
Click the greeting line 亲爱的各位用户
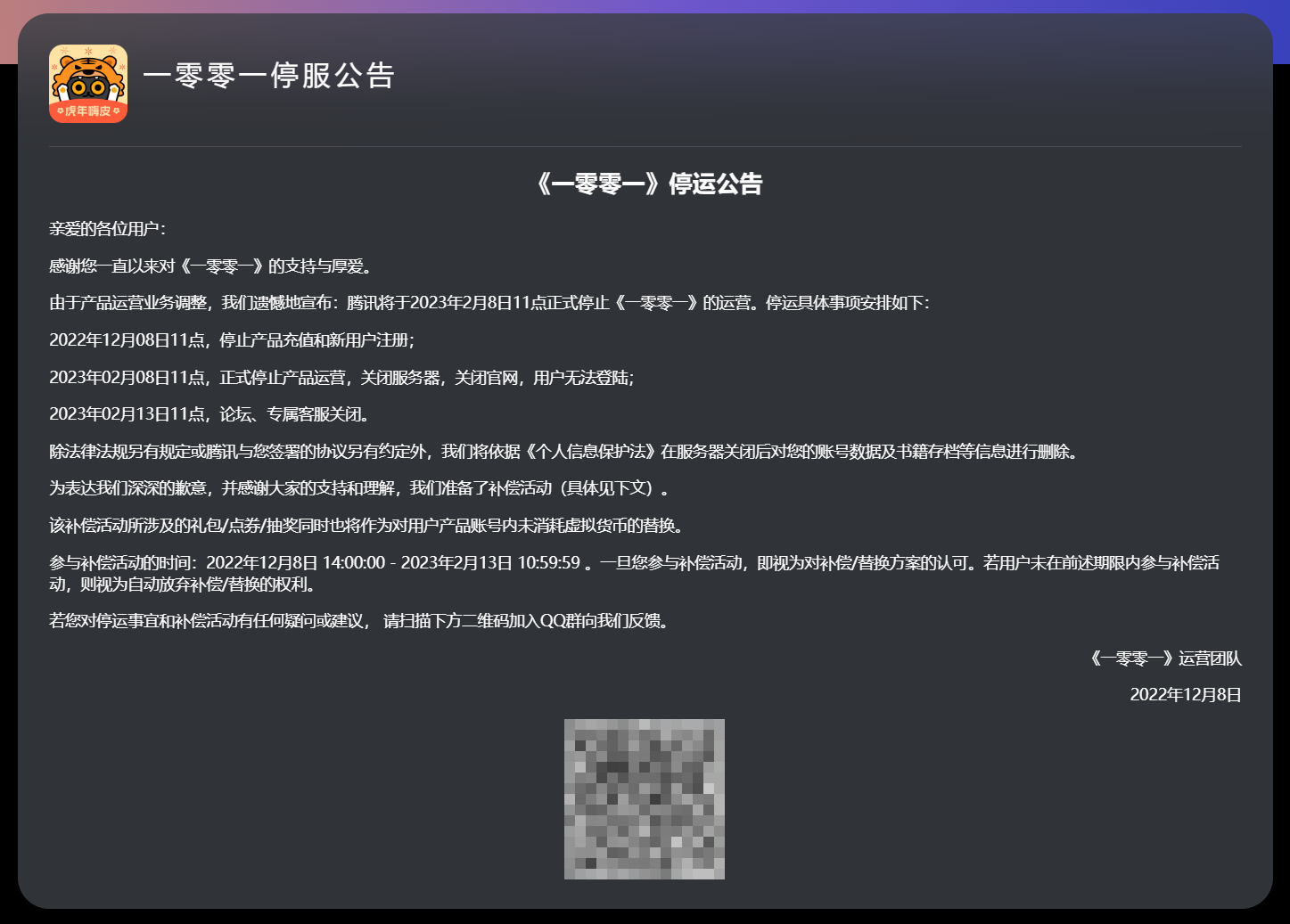108,229
